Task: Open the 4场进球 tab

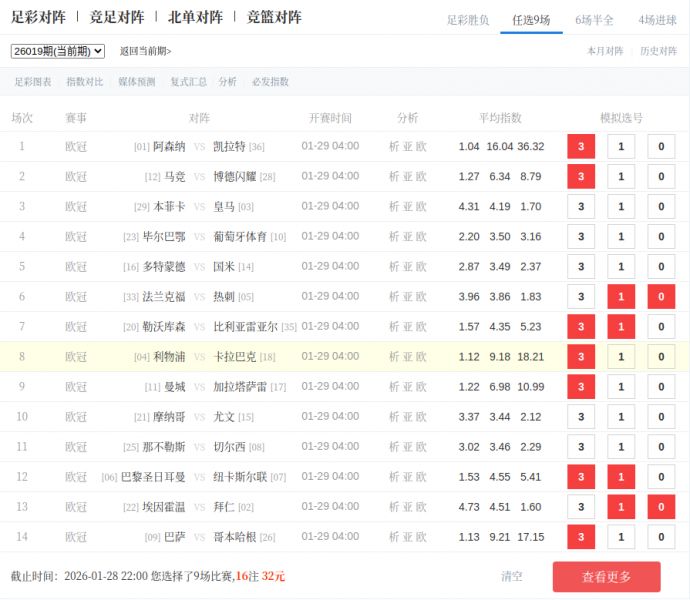Action: point(657,20)
